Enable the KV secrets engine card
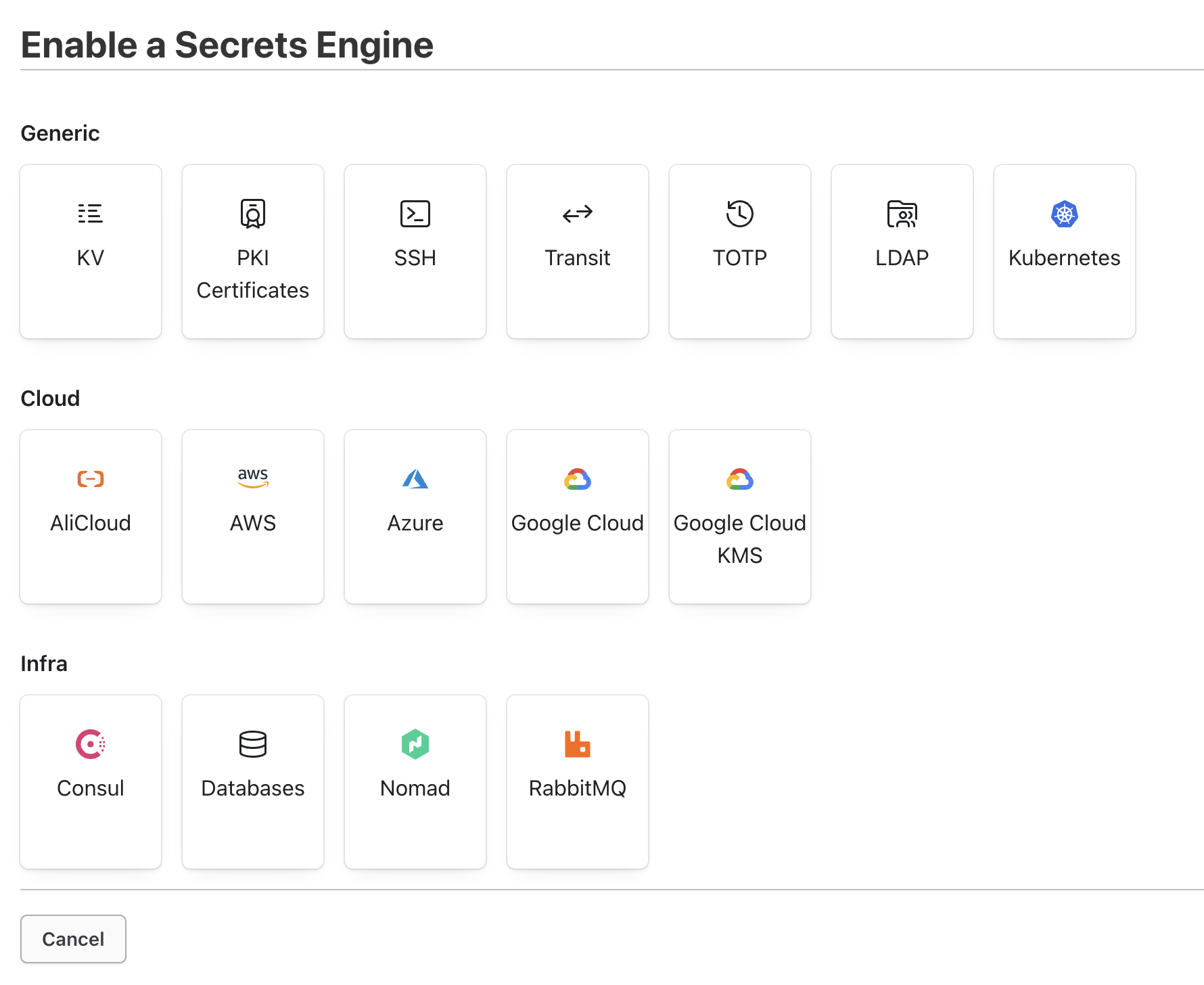 [x=90, y=251]
